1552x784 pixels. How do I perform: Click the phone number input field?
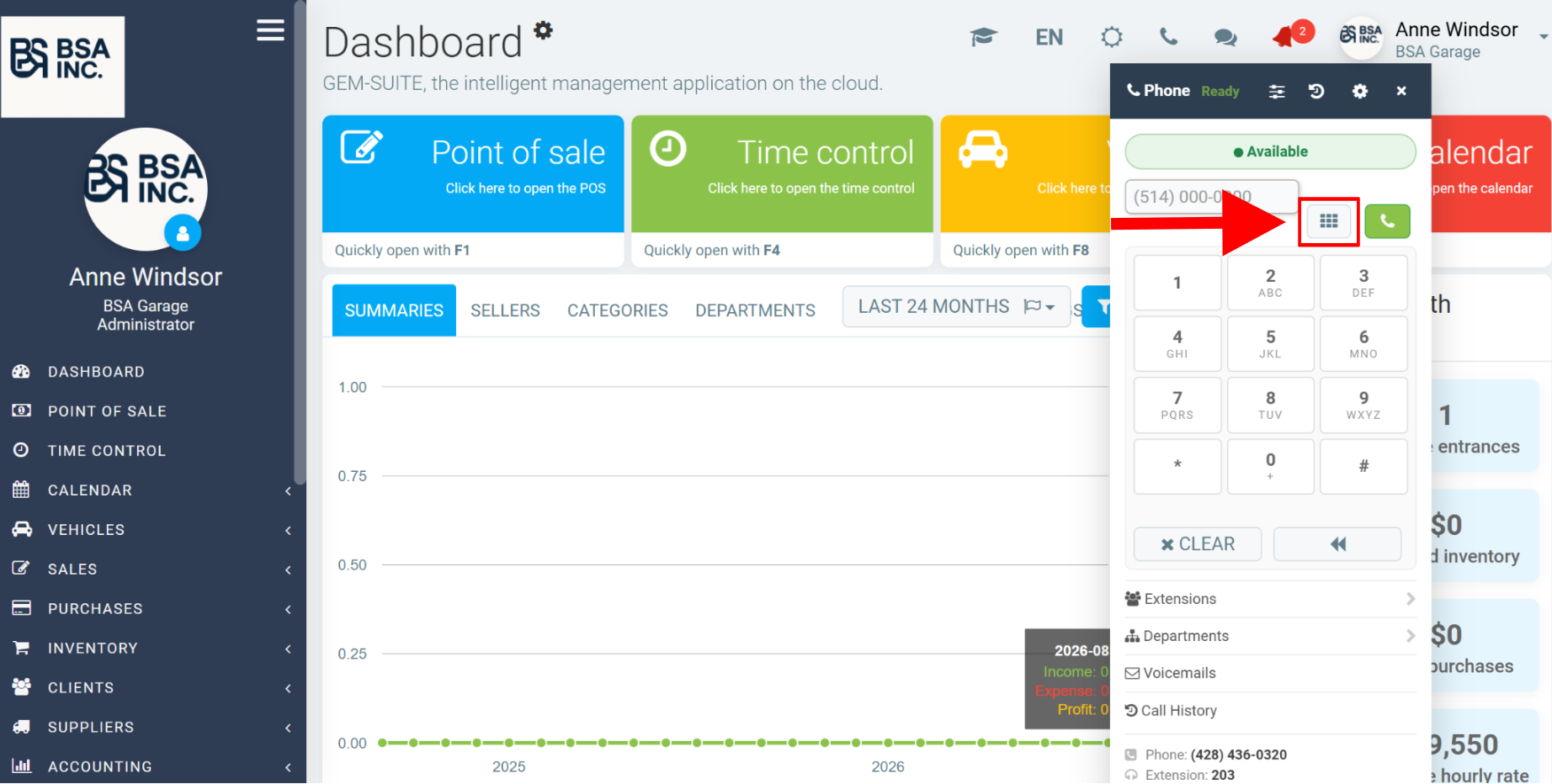coord(1211,197)
